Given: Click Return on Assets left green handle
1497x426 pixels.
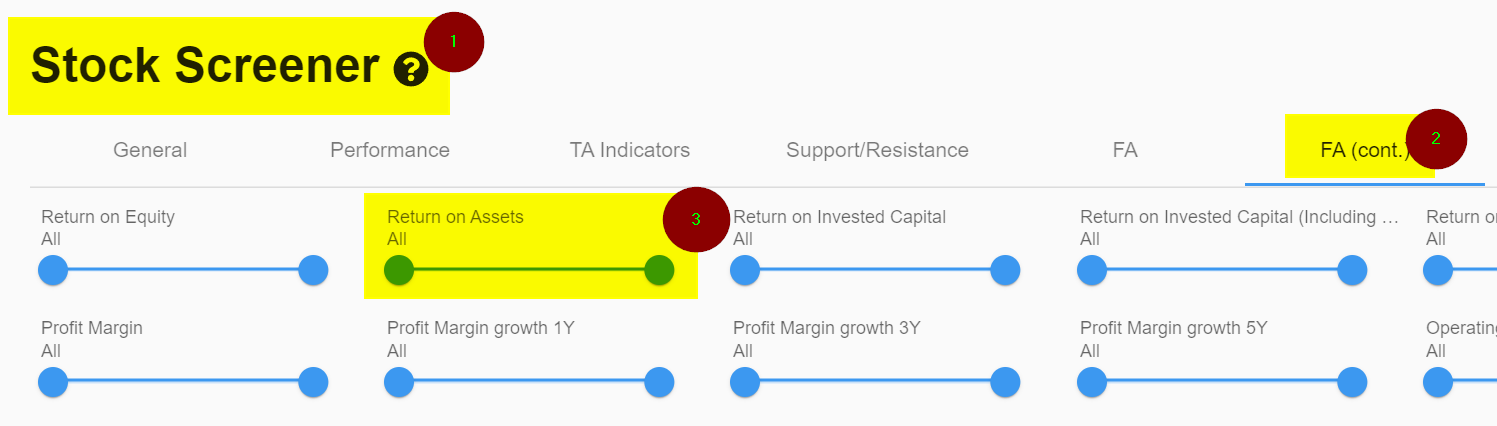Looking at the screenshot, I should [399, 270].
